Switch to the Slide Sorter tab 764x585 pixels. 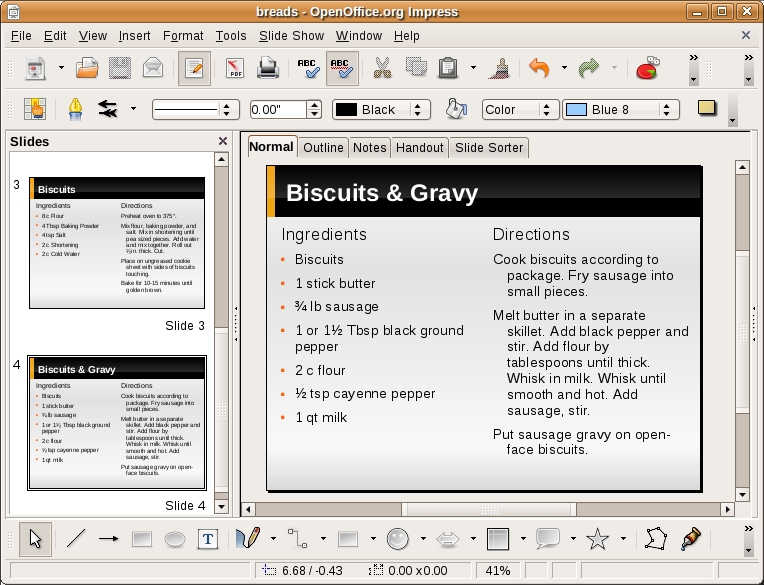coord(488,147)
